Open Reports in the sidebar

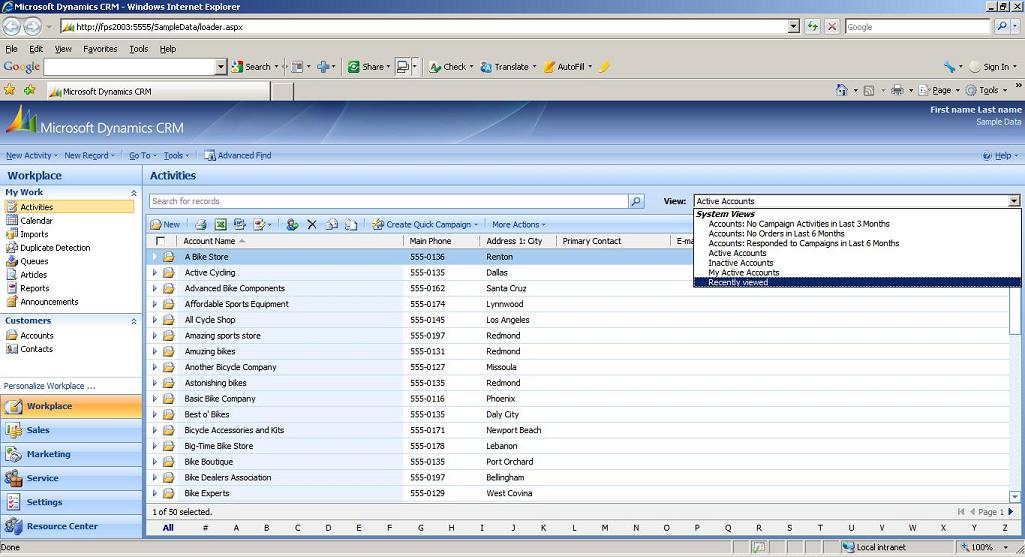[35, 288]
